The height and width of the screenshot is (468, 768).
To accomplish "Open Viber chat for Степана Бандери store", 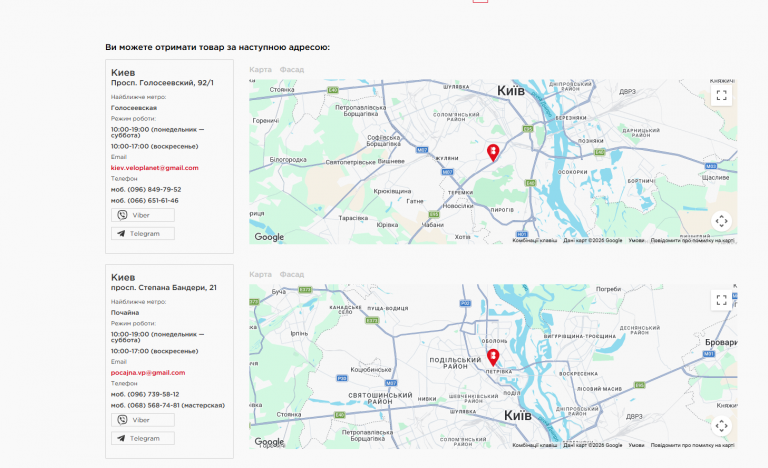I will (x=143, y=420).
